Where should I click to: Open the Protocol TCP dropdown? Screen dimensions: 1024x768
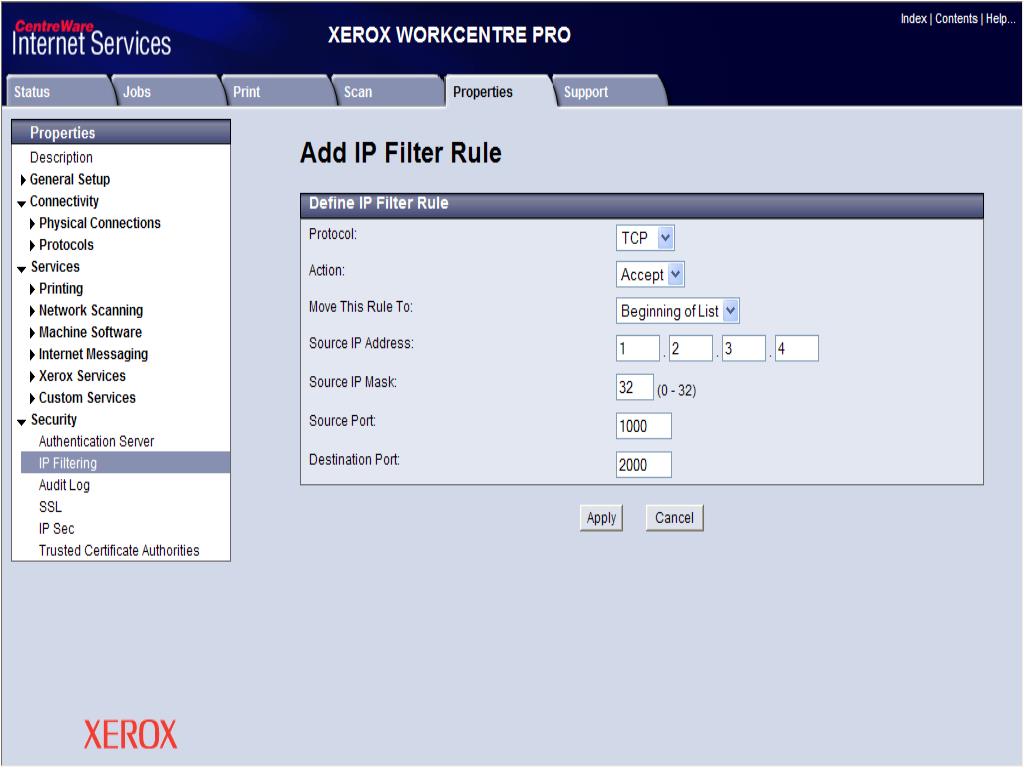(645, 238)
